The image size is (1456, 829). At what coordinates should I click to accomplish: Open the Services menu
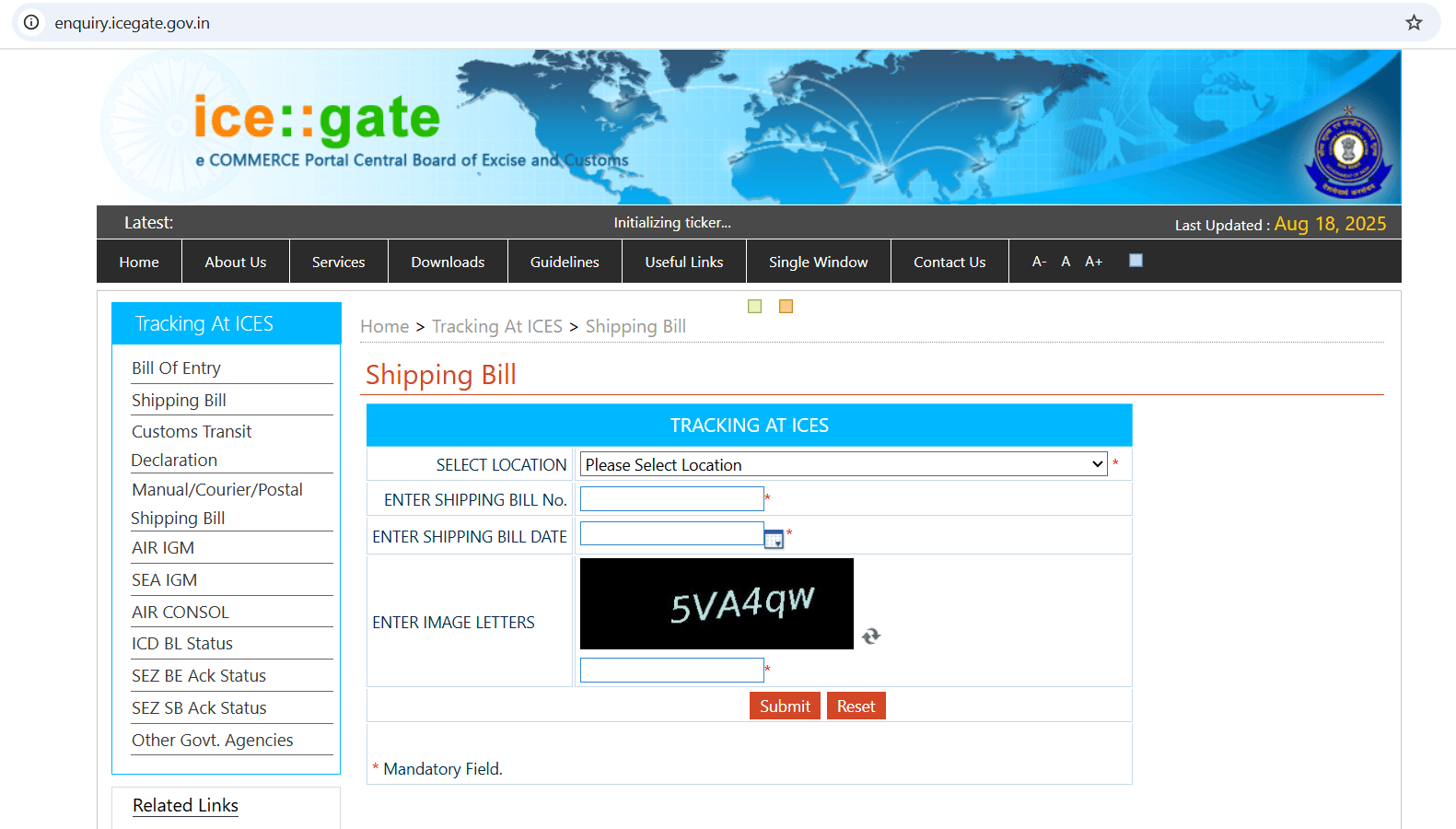pyautogui.click(x=338, y=262)
